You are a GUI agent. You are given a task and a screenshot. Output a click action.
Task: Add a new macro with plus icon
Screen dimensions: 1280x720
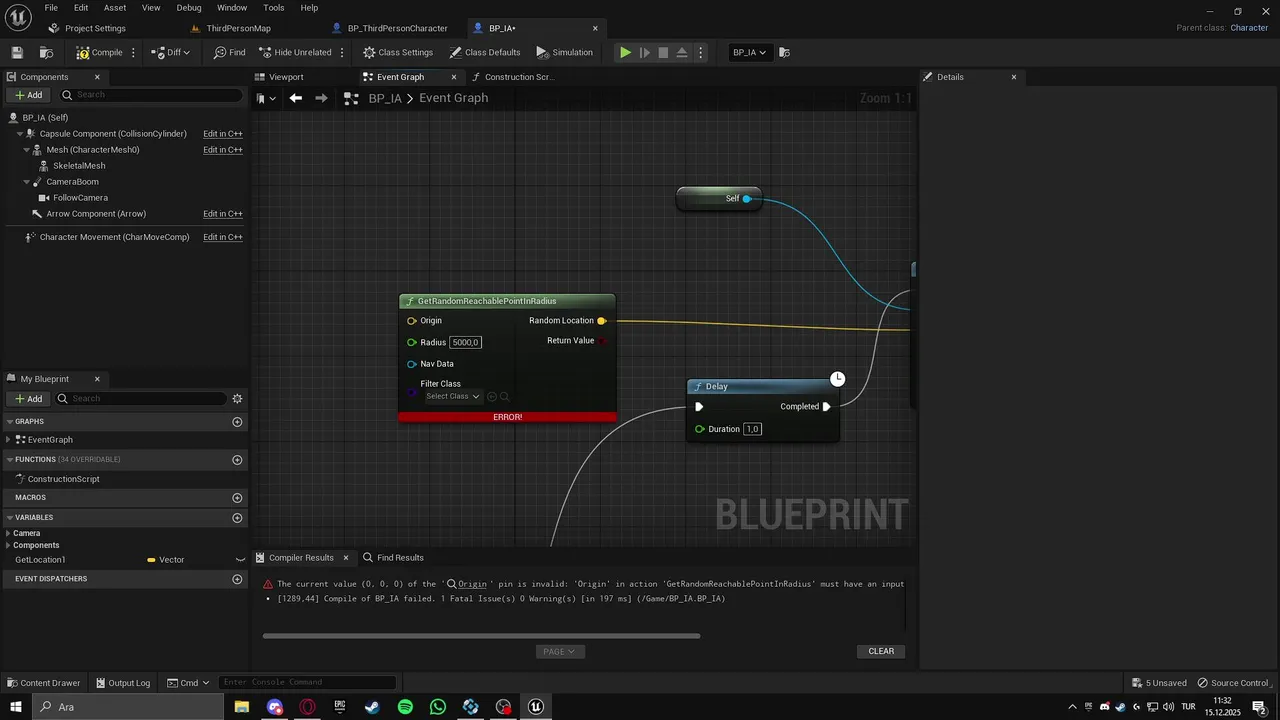(237, 498)
